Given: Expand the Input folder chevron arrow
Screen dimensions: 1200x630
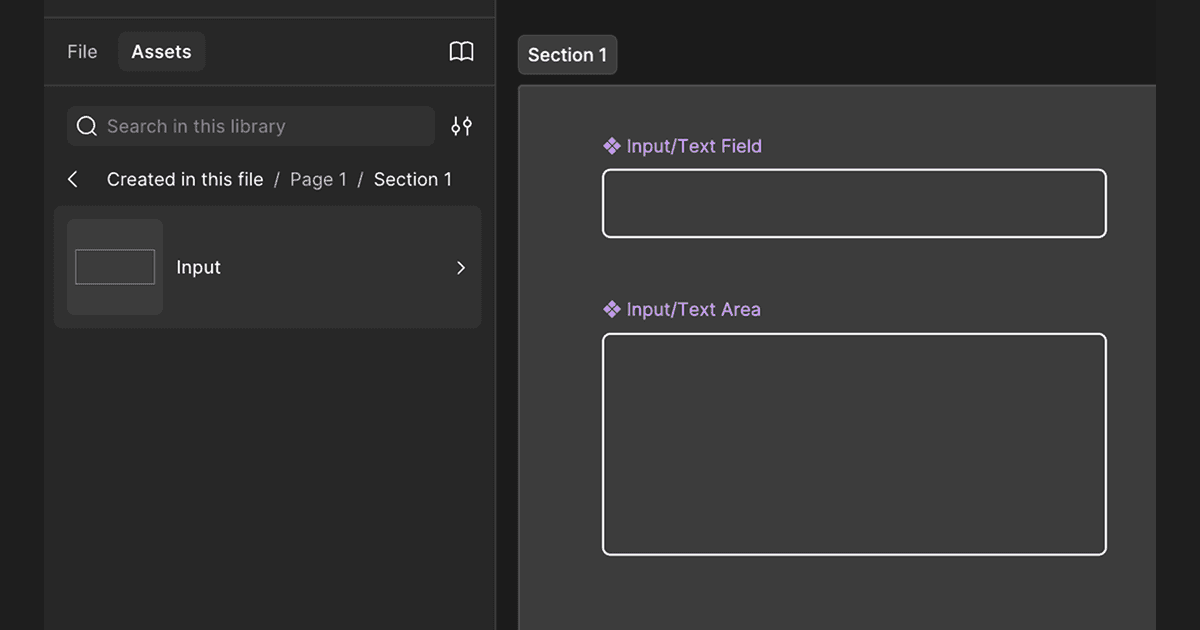Looking at the screenshot, I should point(460,267).
